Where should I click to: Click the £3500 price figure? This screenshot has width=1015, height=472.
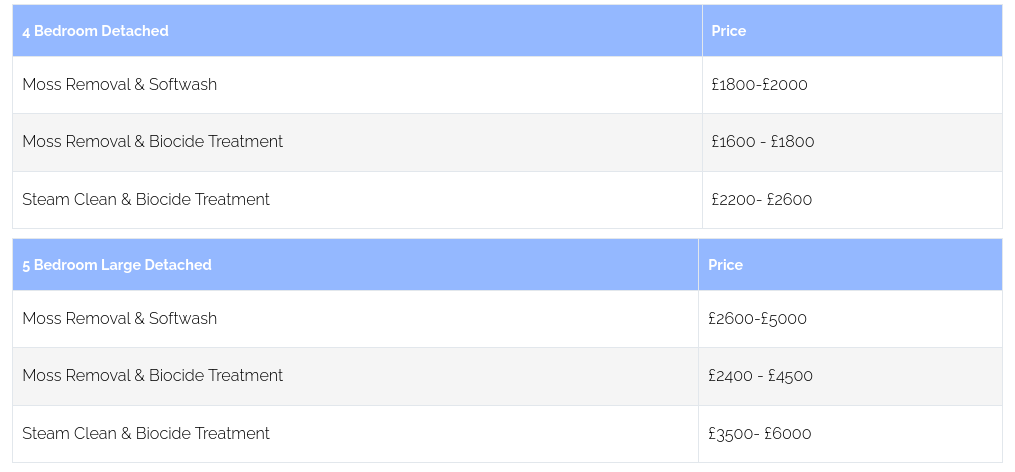(730, 434)
